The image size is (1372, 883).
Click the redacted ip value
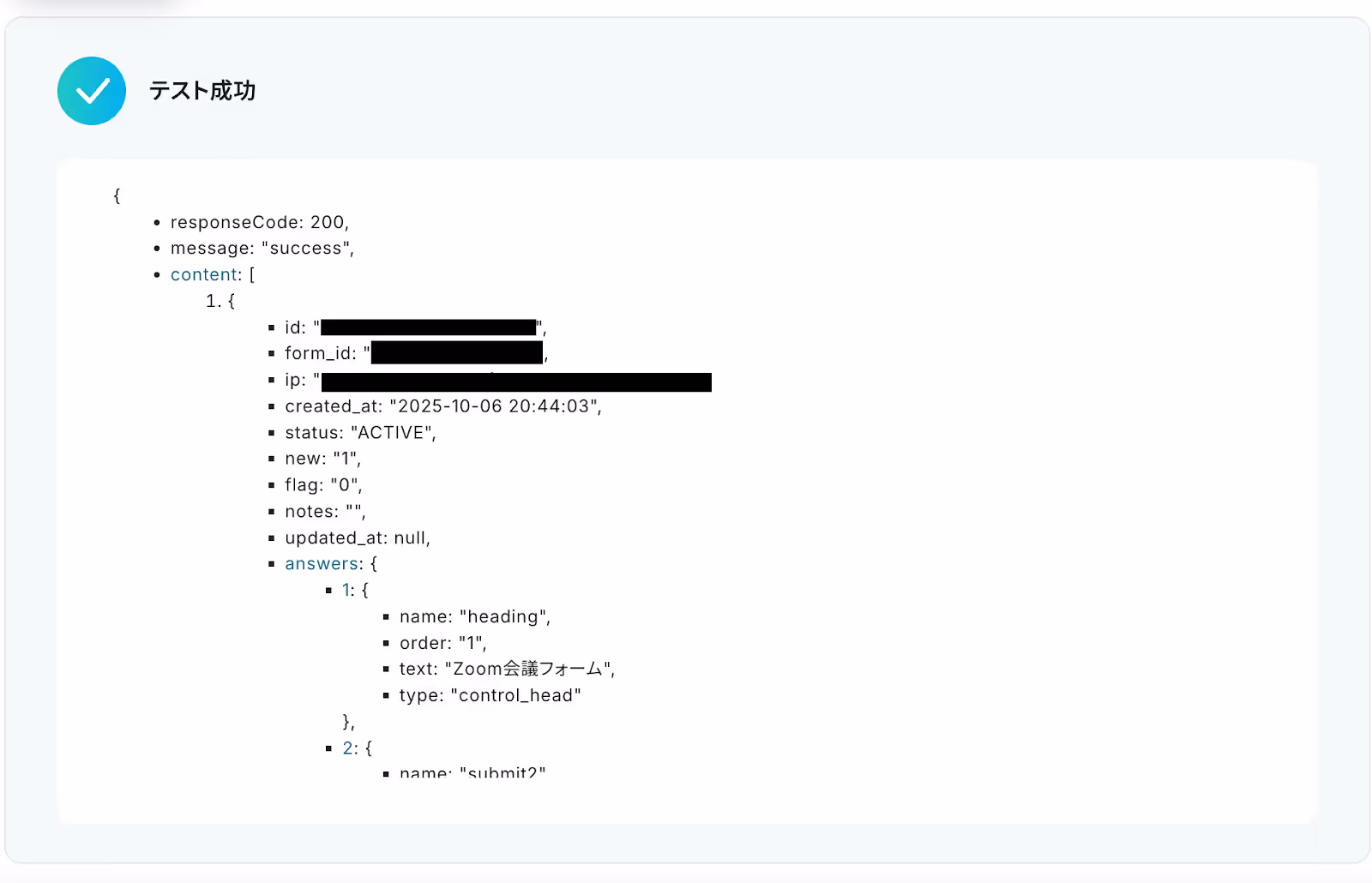click(x=516, y=381)
